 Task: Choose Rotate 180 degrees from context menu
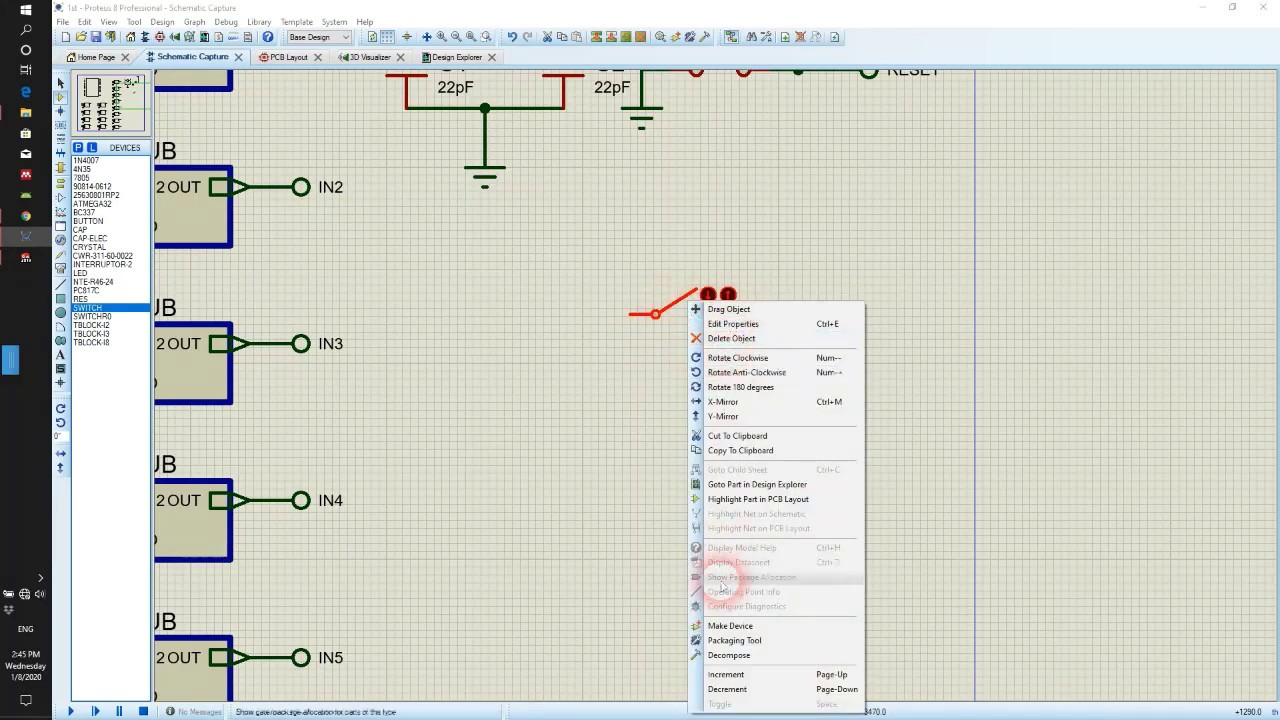741,387
